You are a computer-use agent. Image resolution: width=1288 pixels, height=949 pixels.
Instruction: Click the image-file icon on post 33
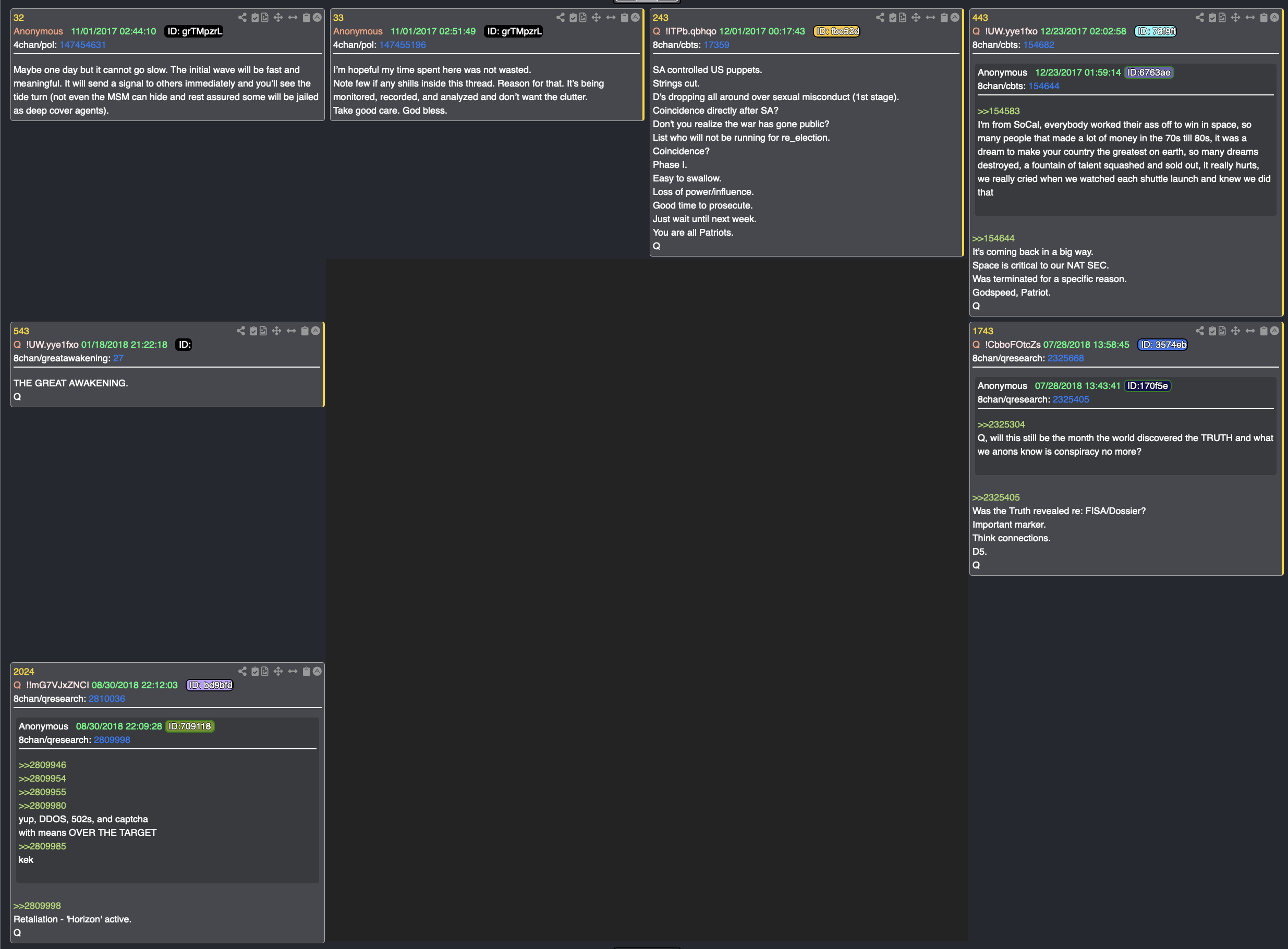point(583,17)
